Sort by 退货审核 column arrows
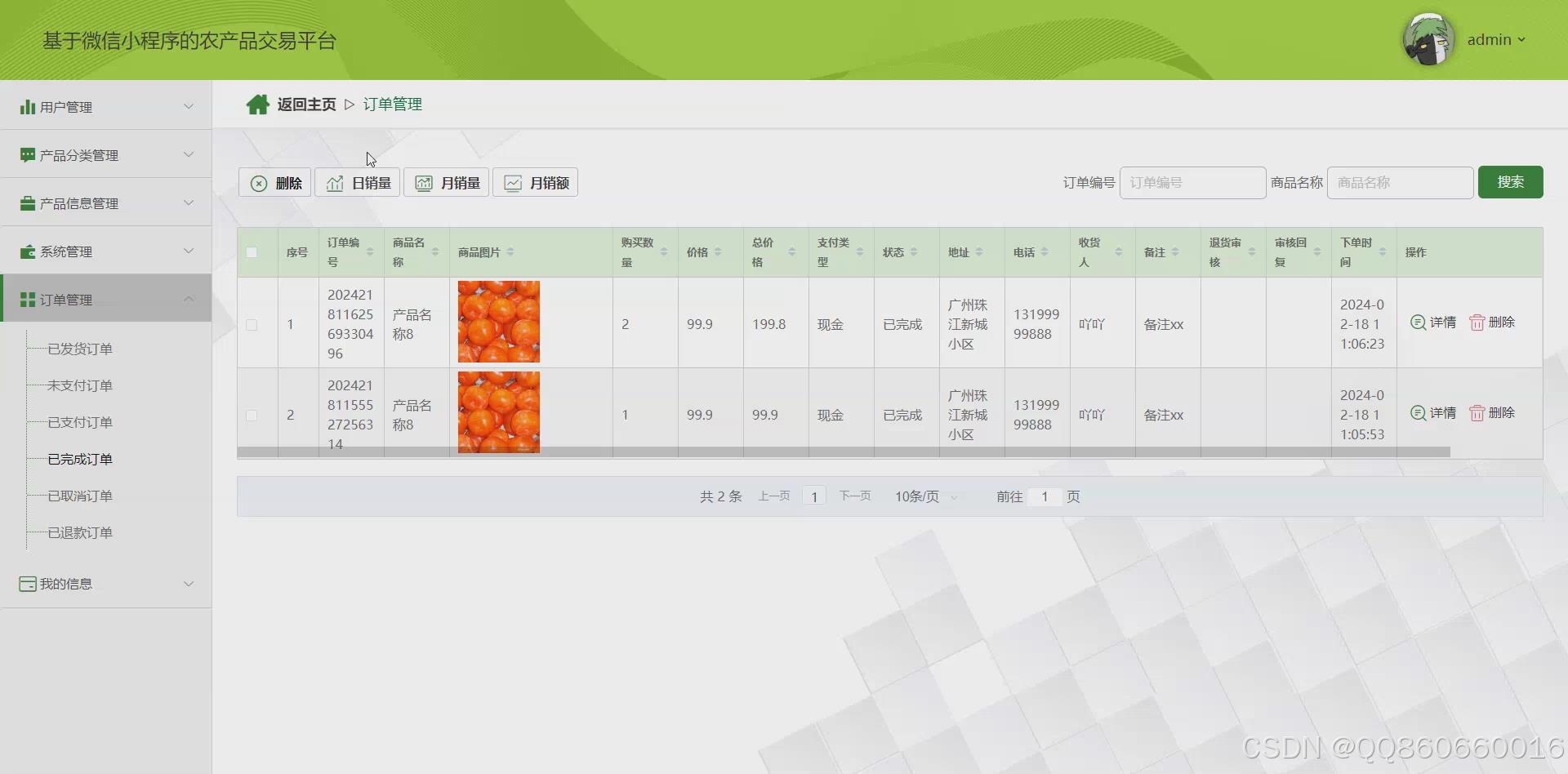 click(x=1252, y=252)
